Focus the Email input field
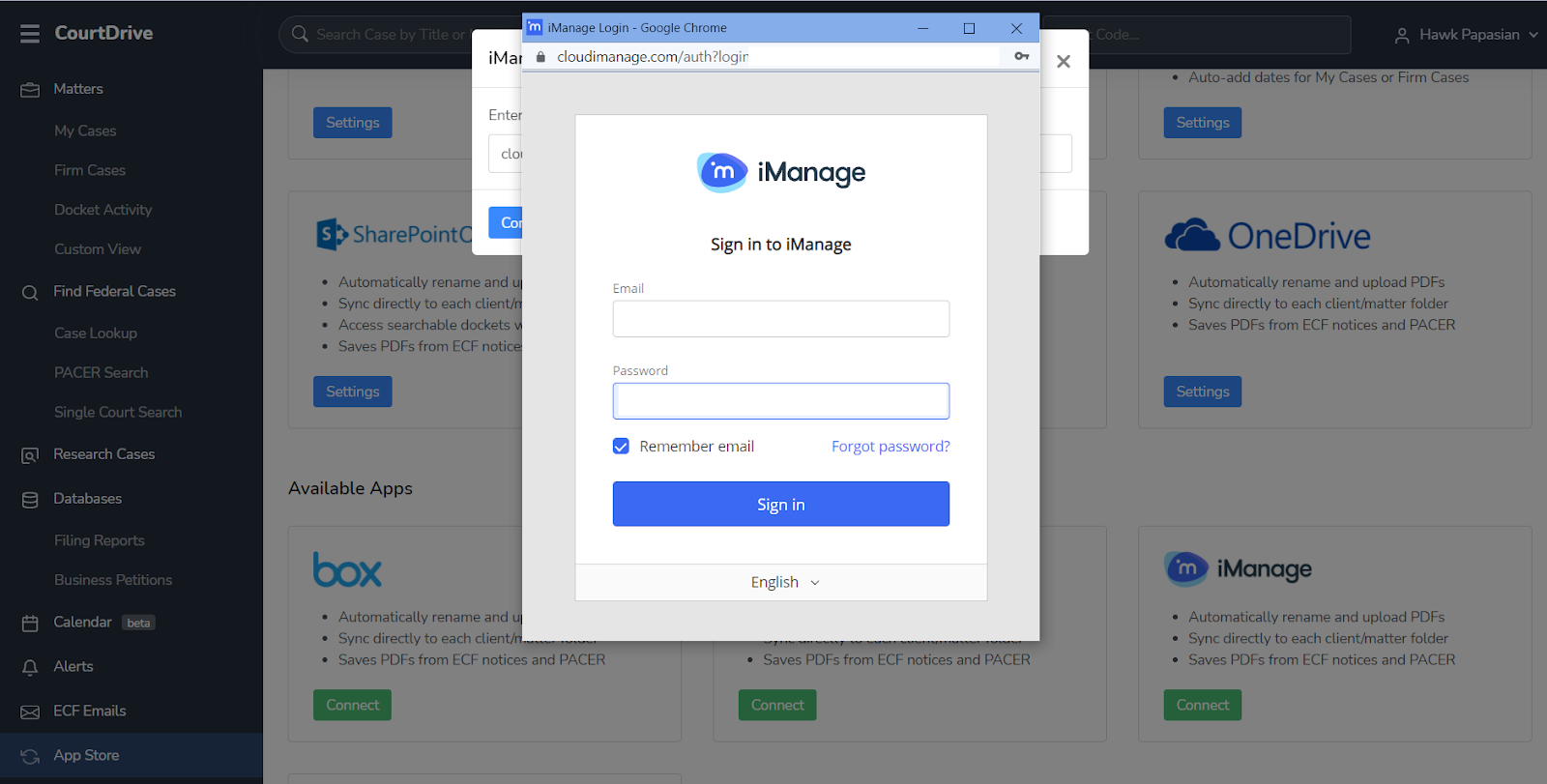 click(x=781, y=319)
